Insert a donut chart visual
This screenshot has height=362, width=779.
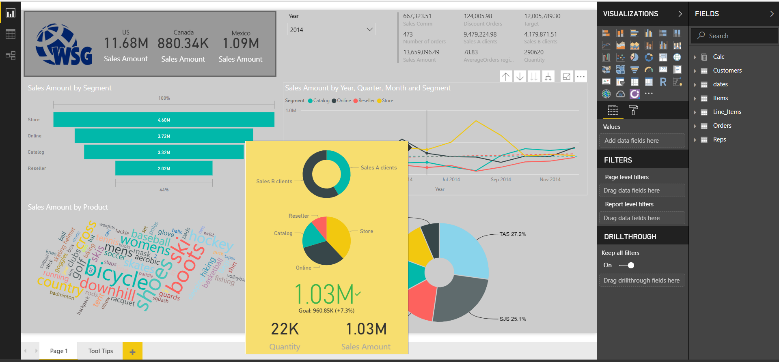tap(649, 57)
